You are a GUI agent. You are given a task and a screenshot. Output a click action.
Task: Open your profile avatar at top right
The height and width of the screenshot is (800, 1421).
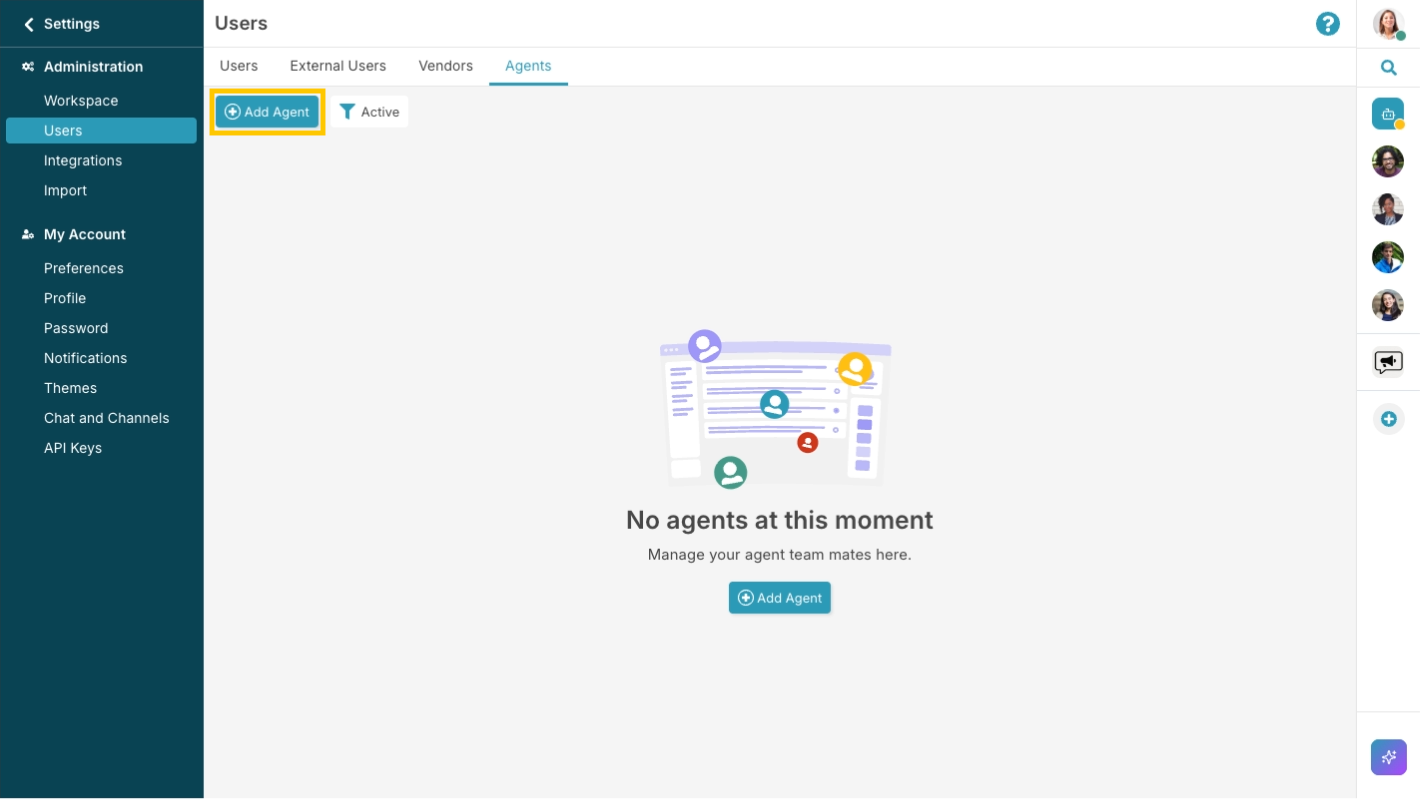click(1388, 24)
